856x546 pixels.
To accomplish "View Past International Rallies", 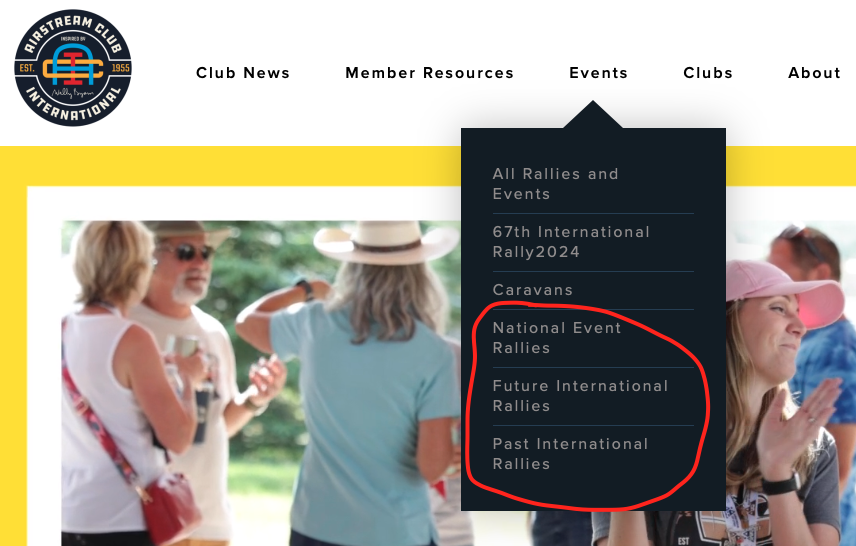I will coord(570,454).
